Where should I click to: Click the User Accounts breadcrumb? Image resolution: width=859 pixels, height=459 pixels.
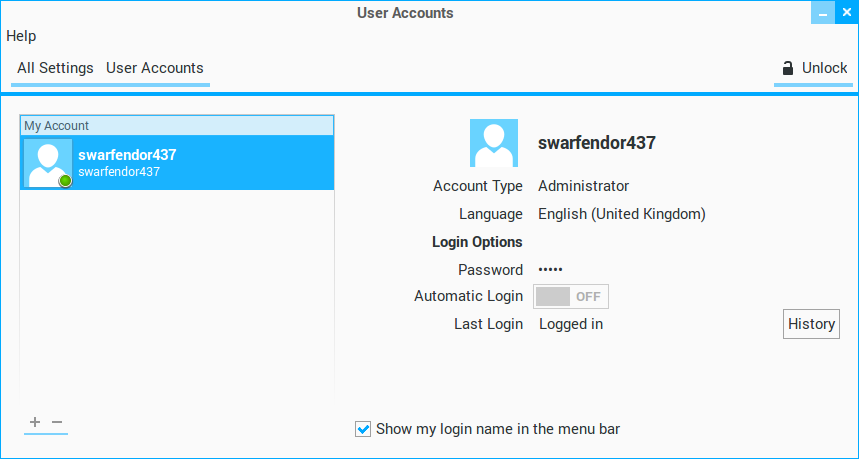coord(154,68)
